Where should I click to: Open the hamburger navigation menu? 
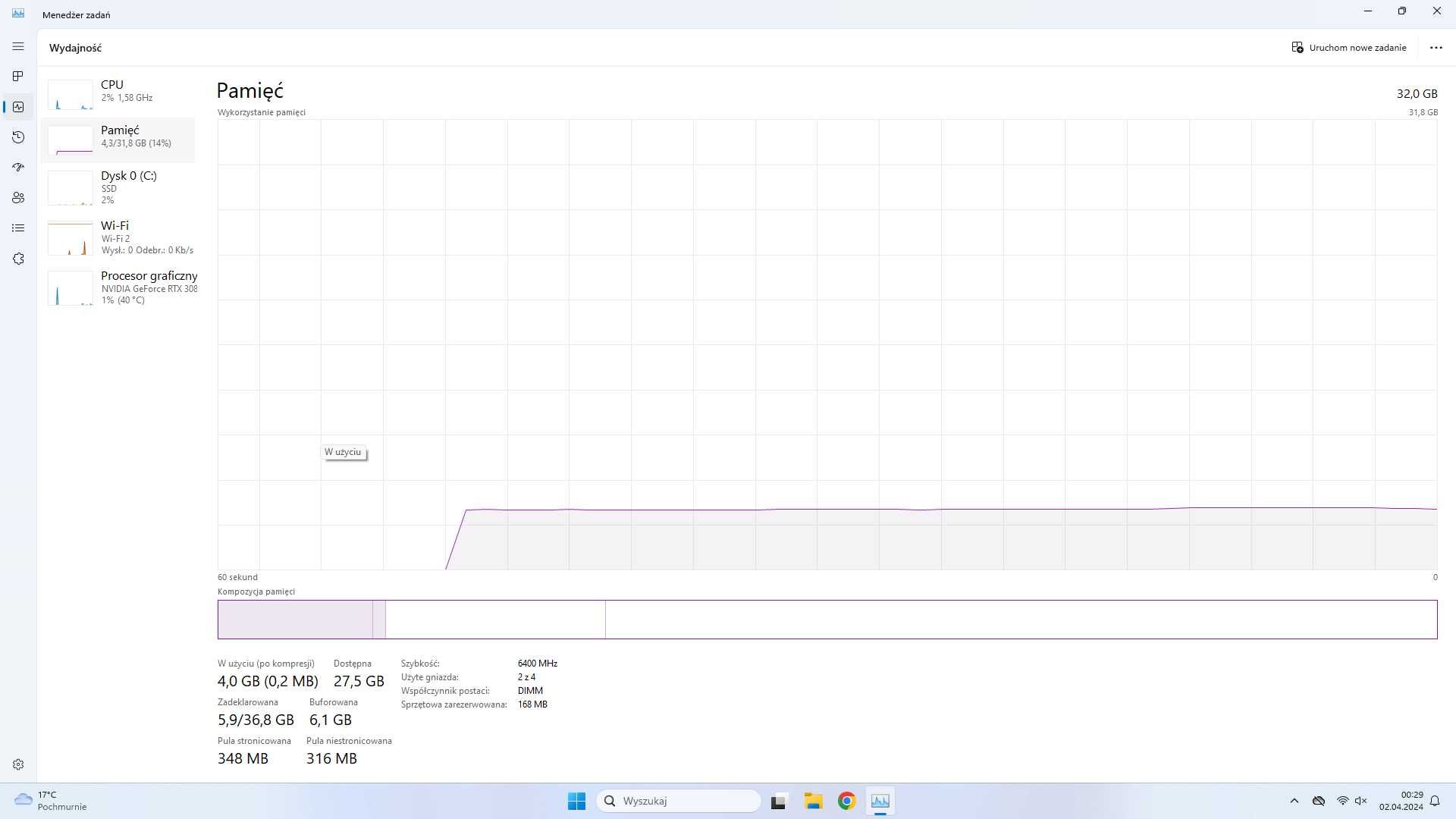tap(18, 46)
